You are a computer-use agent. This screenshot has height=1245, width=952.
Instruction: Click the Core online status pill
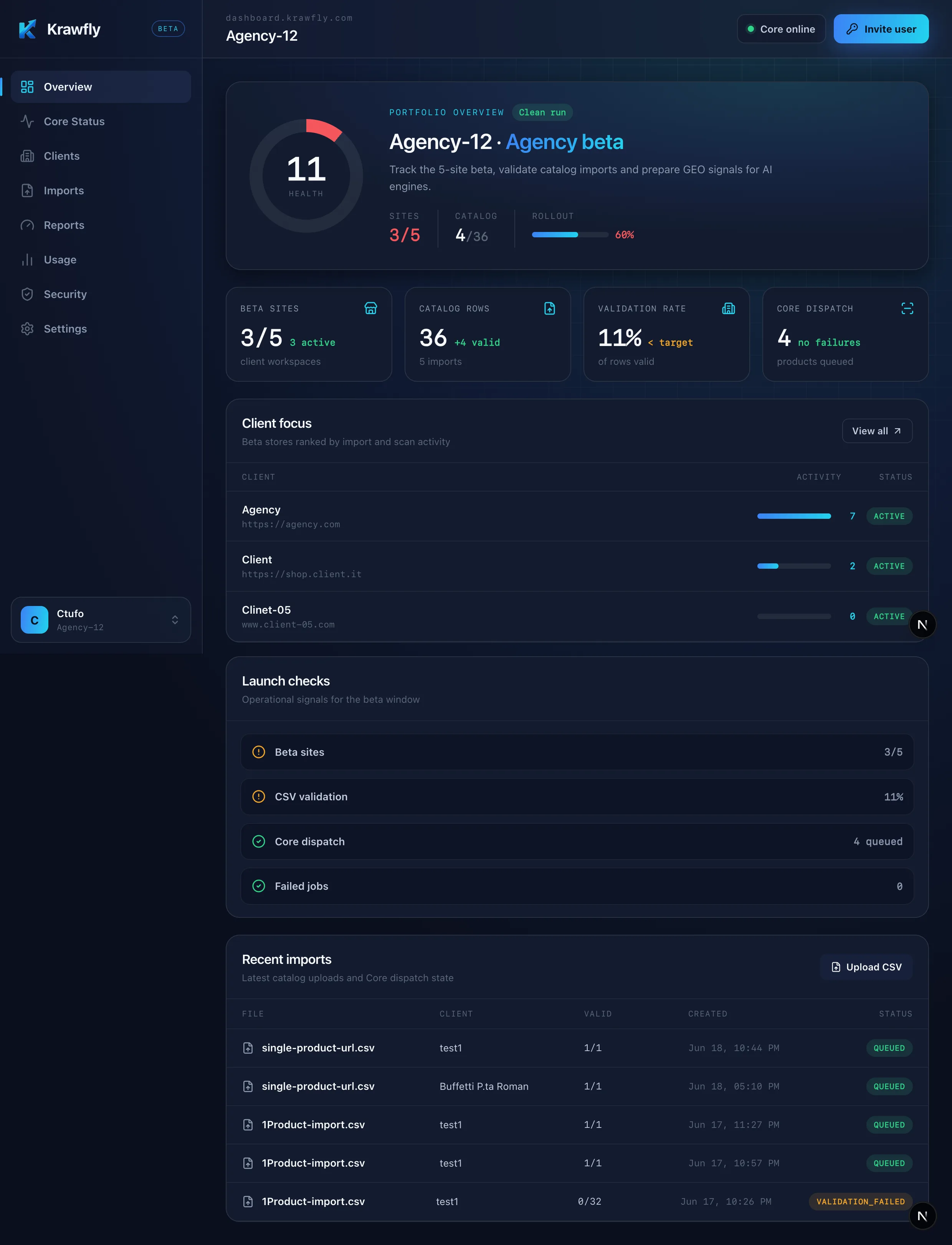coord(781,29)
